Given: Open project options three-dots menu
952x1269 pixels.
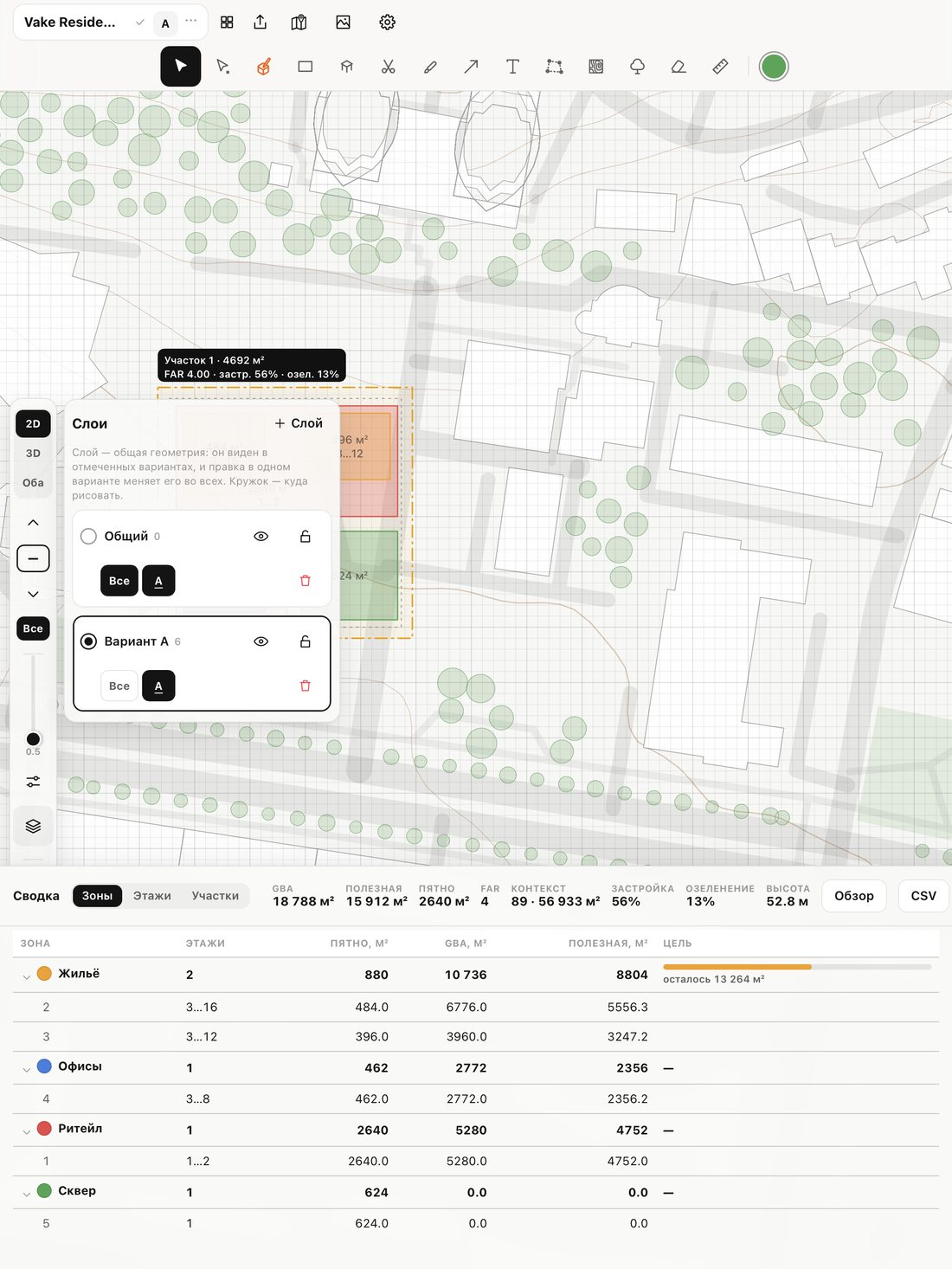Looking at the screenshot, I should (x=191, y=21).
